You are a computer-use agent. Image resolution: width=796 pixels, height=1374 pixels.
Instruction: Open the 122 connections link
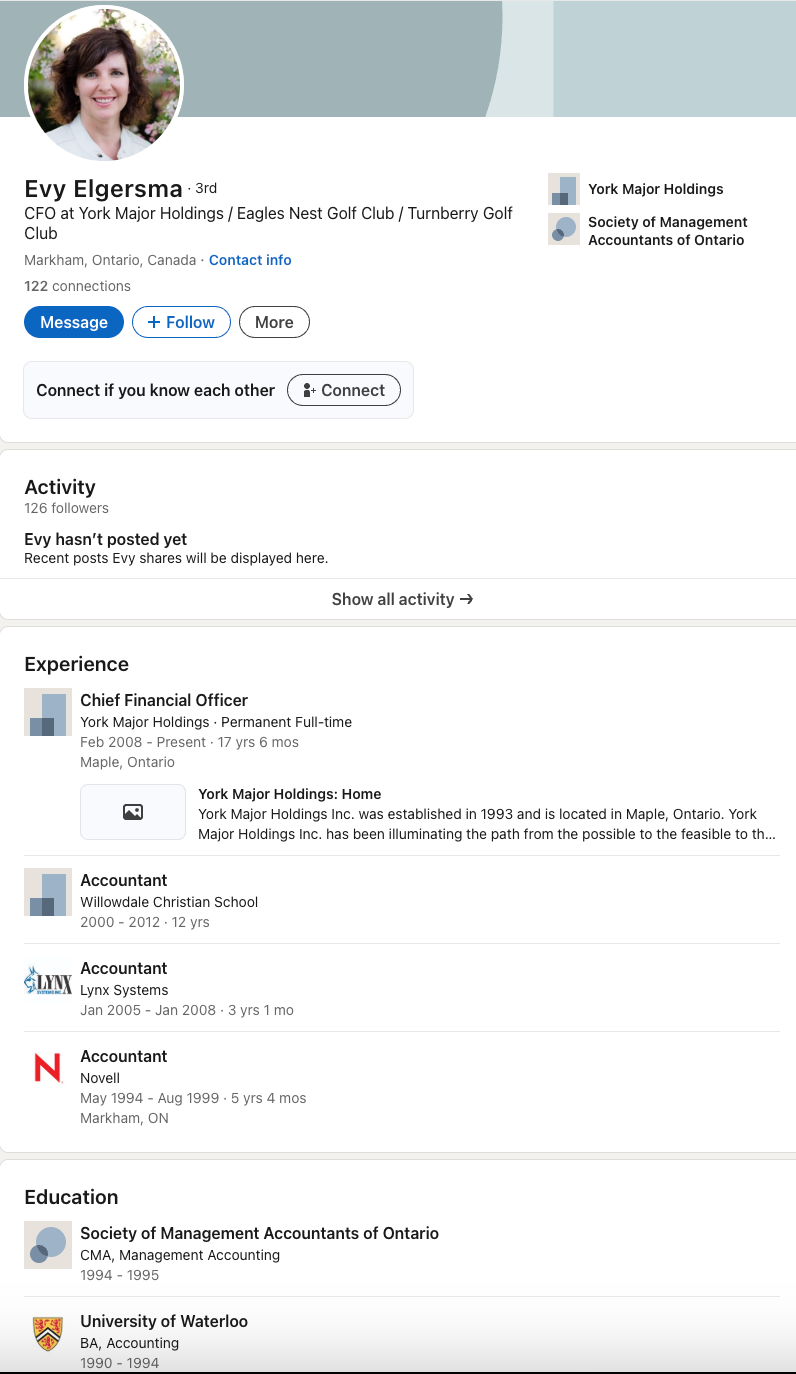[77, 286]
